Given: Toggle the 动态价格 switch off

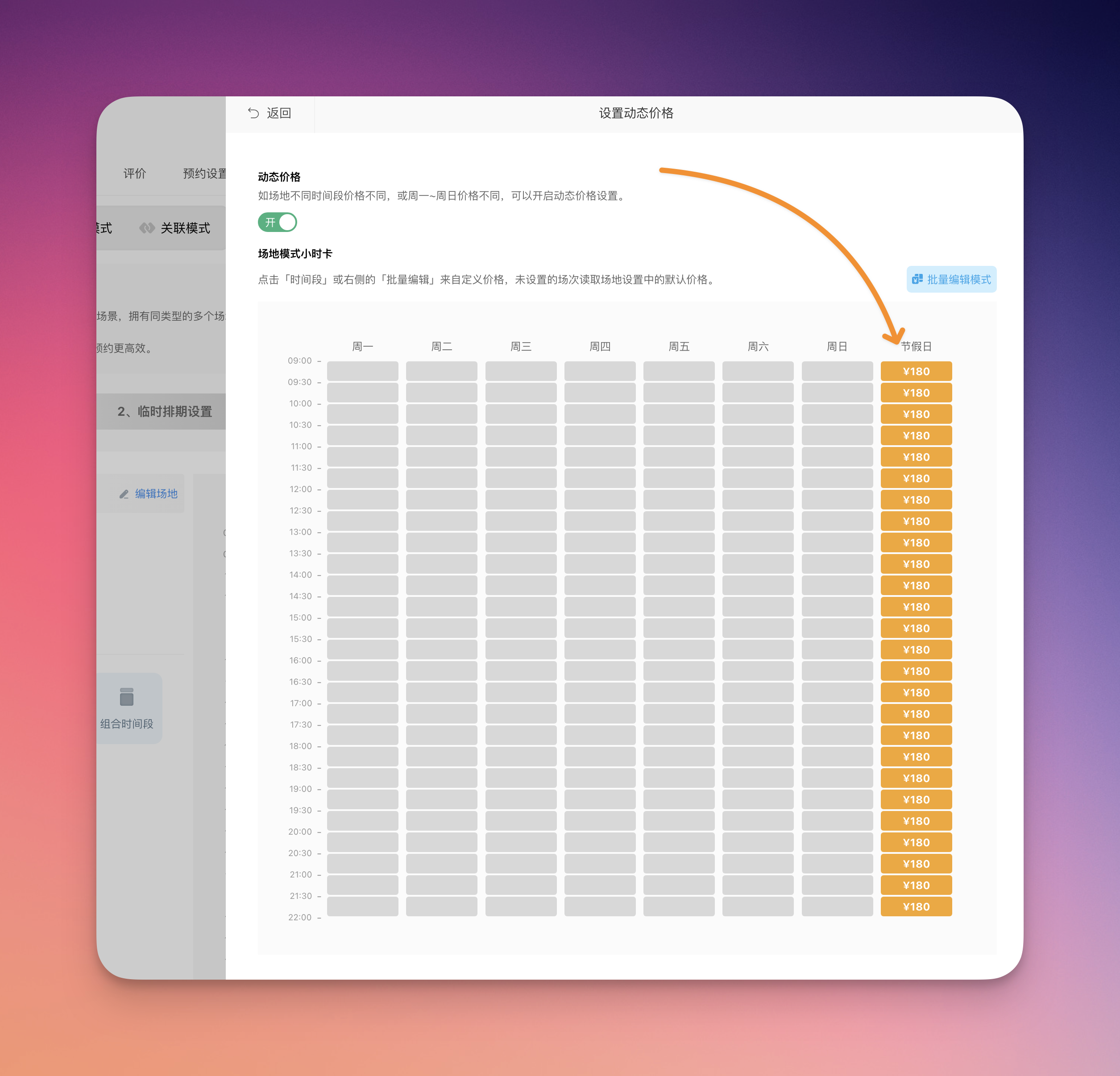Looking at the screenshot, I should click(x=277, y=222).
